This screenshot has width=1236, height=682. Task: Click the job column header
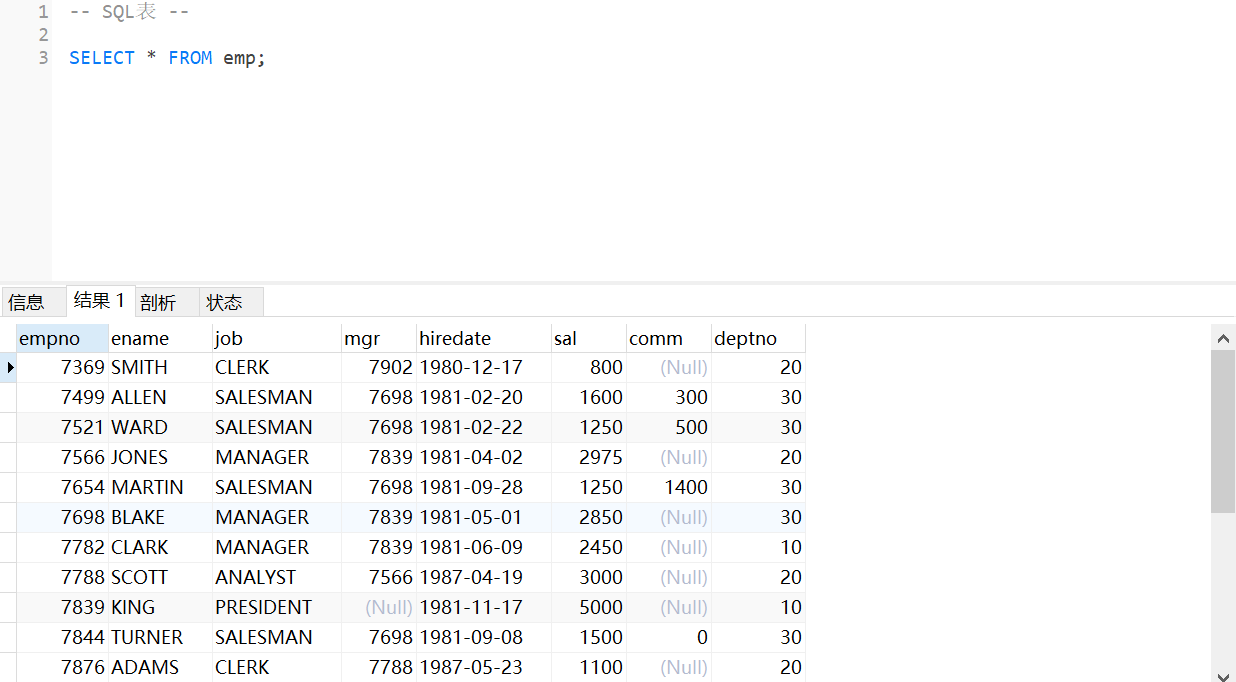277,338
